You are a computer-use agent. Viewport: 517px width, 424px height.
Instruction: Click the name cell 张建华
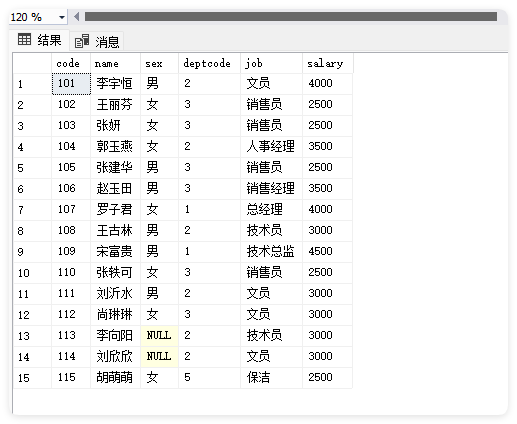click(x=115, y=168)
